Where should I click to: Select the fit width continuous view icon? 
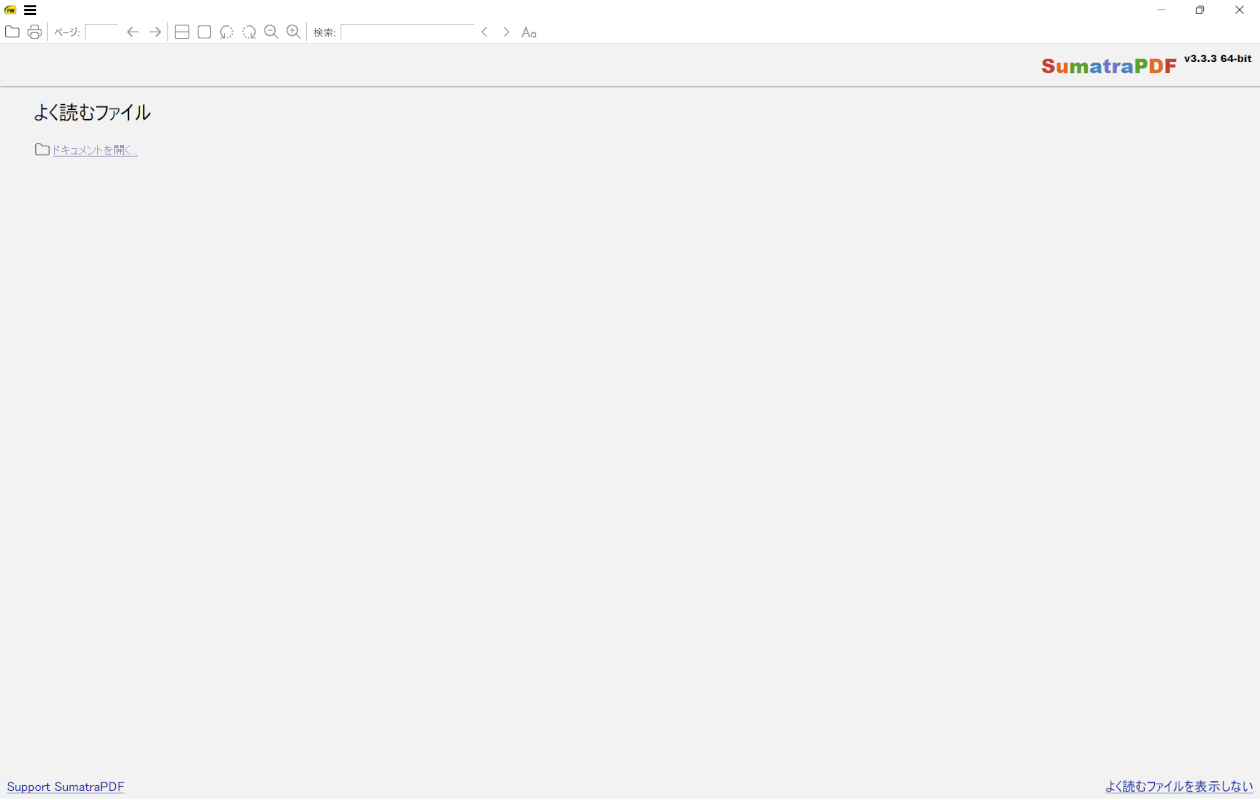click(182, 32)
